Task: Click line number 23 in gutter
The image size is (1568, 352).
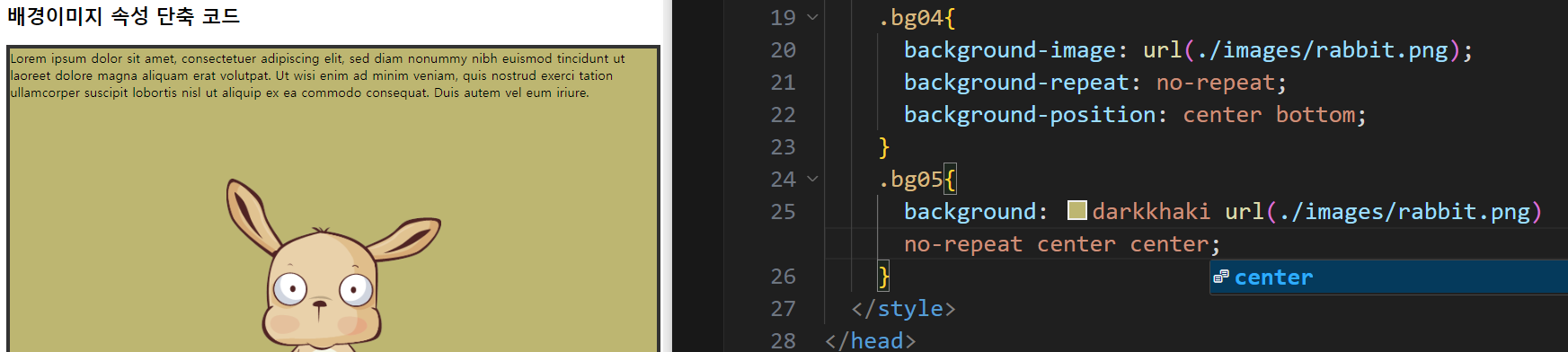Action: point(783,146)
